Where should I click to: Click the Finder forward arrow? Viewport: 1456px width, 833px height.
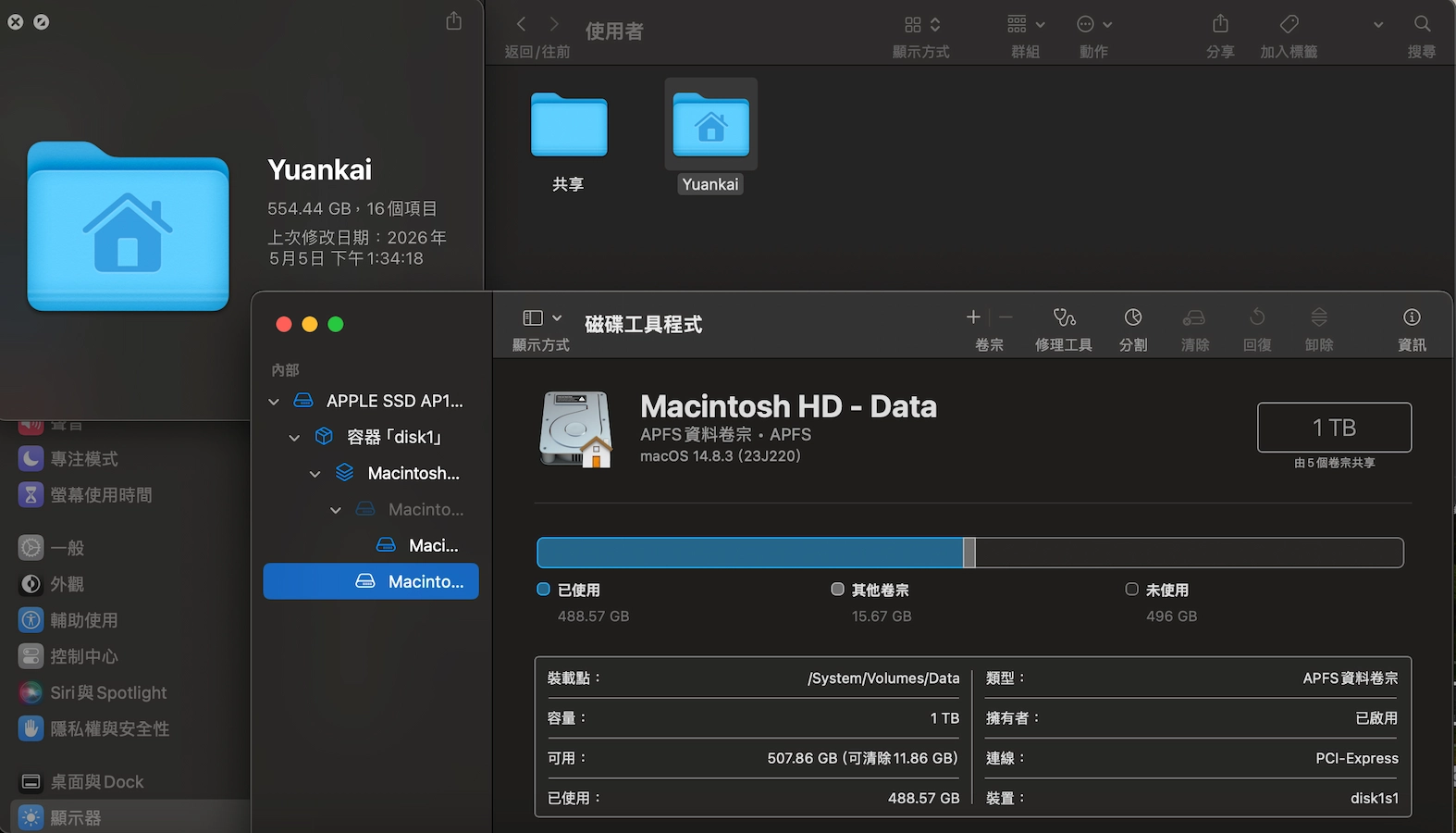[554, 24]
